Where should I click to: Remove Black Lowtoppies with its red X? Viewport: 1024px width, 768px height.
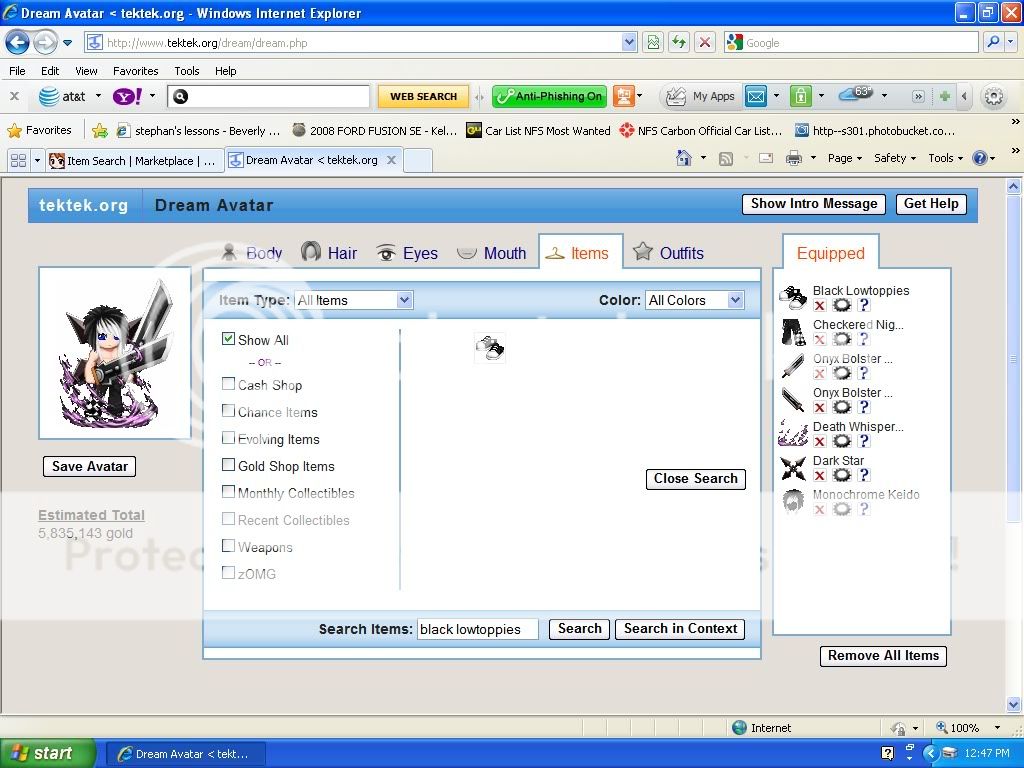click(820, 306)
